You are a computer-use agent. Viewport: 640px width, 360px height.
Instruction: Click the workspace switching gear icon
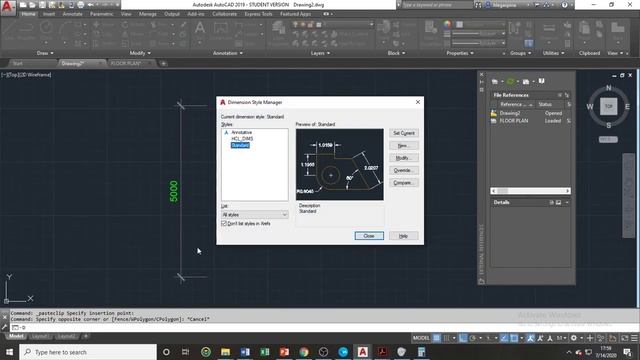point(574,338)
